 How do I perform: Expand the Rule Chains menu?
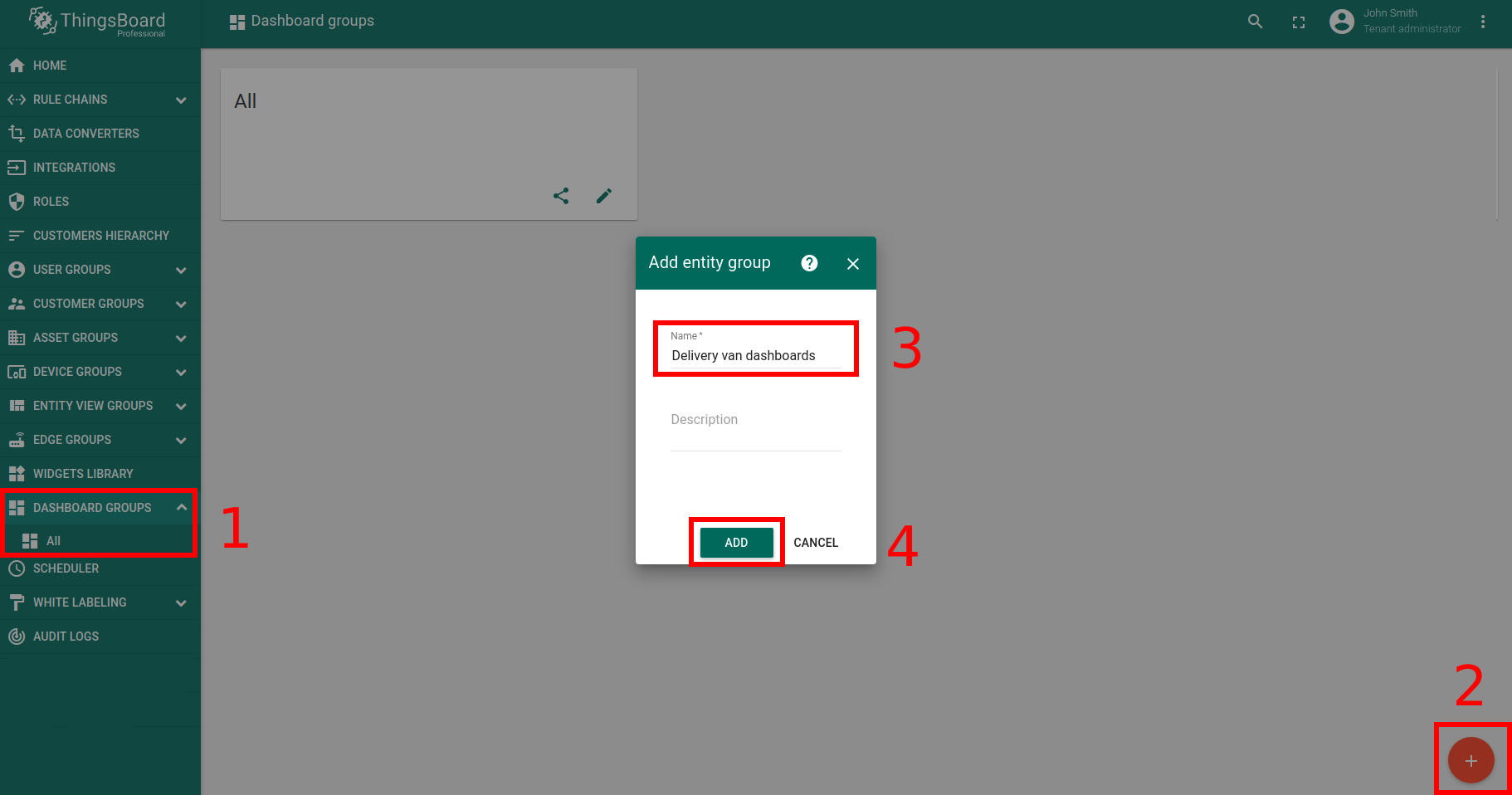pos(181,100)
